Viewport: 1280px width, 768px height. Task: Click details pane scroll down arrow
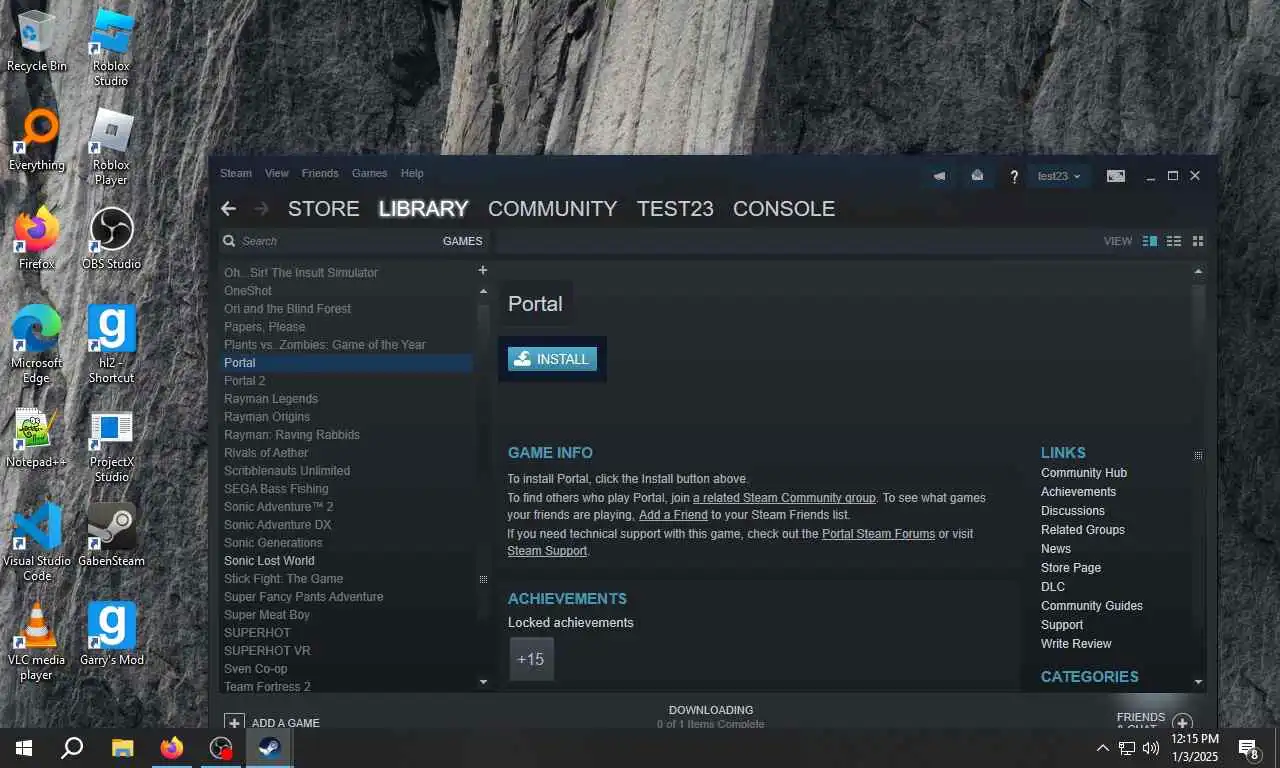pyautogui.click(x=1198, y=682)
